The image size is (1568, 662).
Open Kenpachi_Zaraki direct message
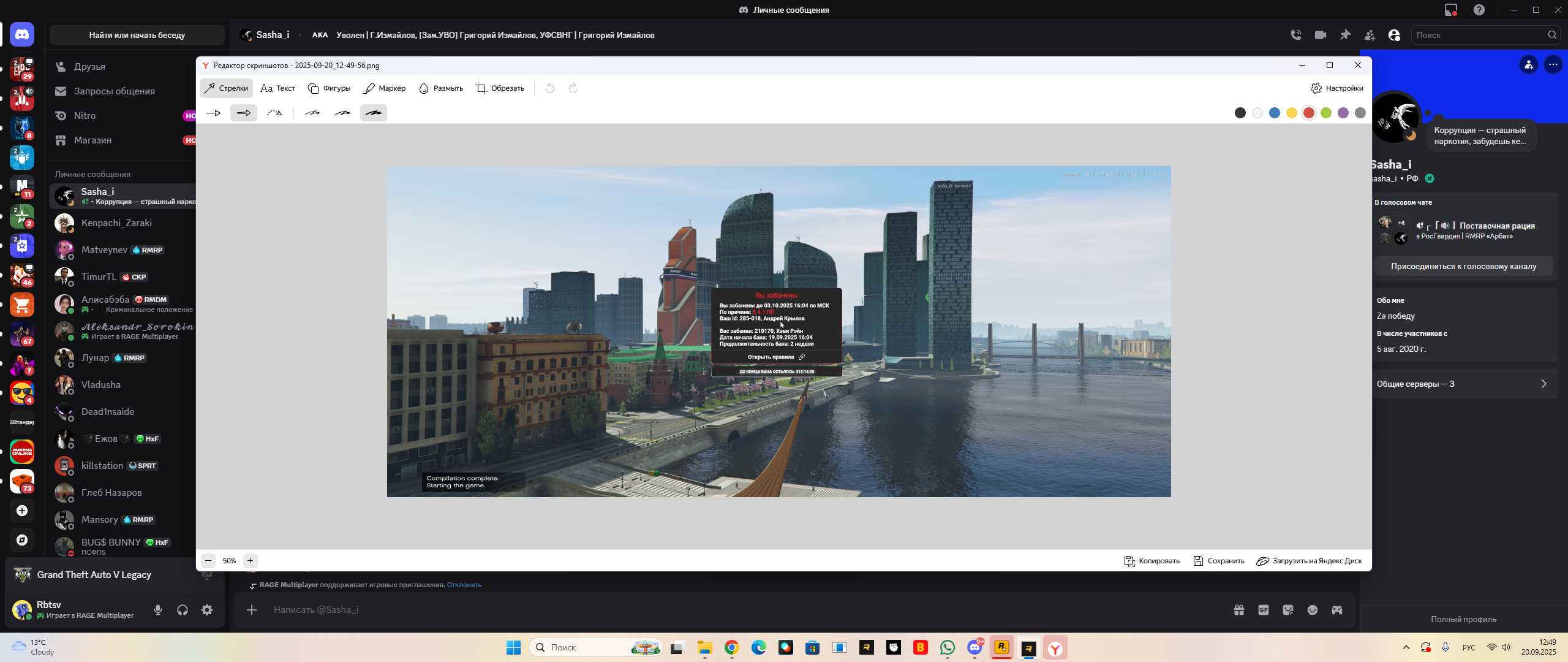(116, 223)
